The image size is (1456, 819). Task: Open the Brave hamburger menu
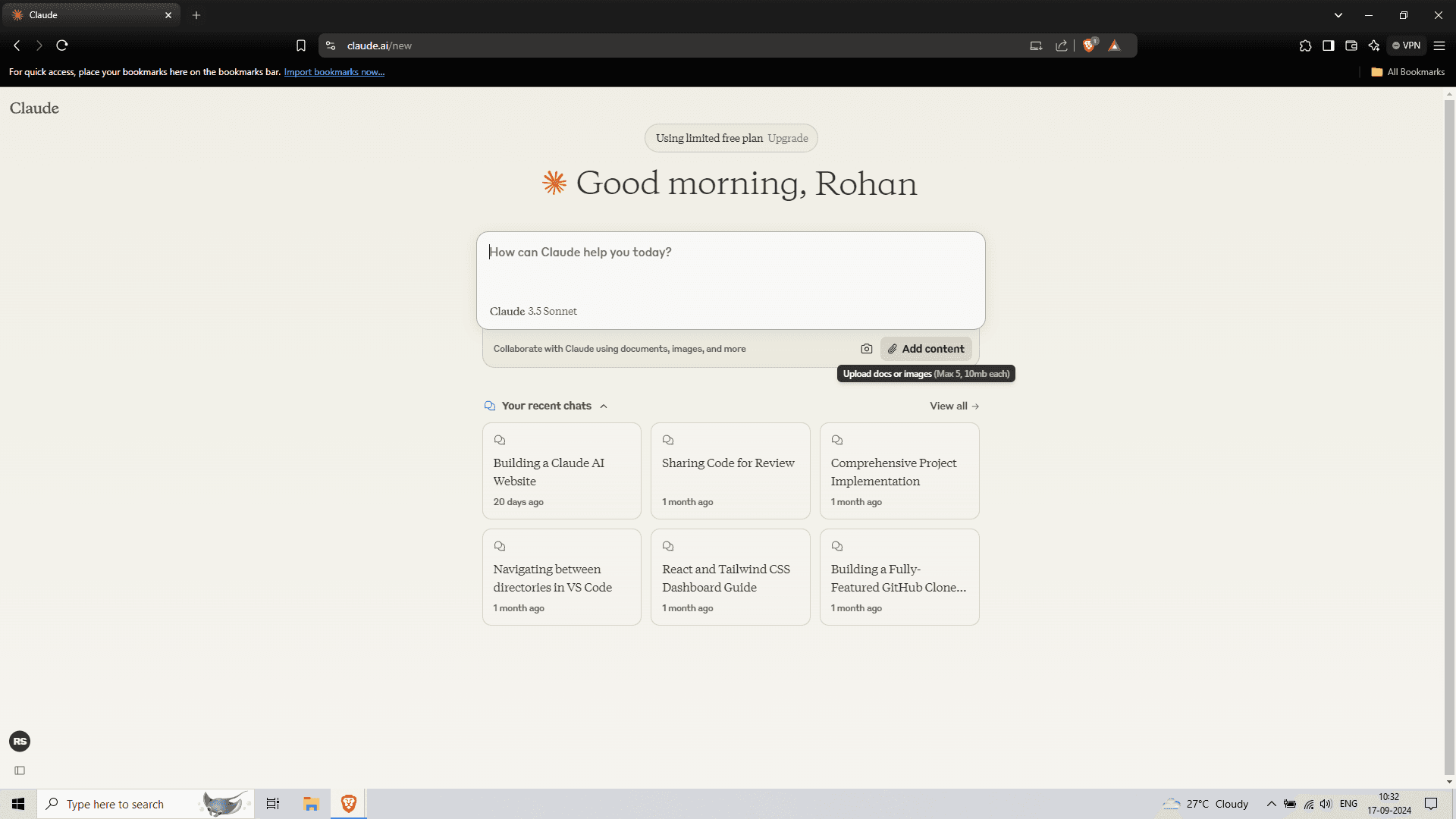[1439, 45]
